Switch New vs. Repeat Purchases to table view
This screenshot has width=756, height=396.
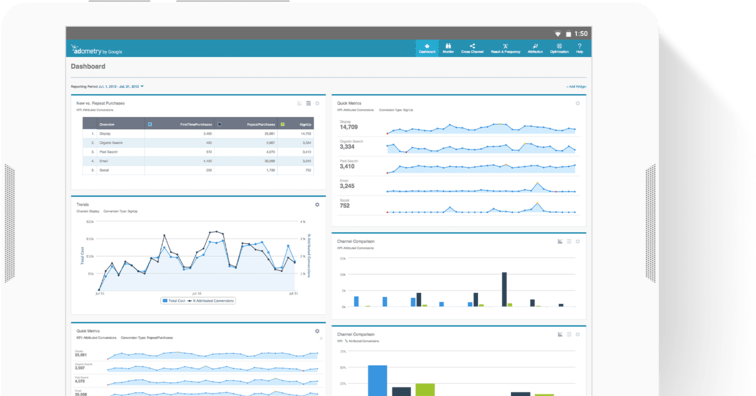pos(309,103)
